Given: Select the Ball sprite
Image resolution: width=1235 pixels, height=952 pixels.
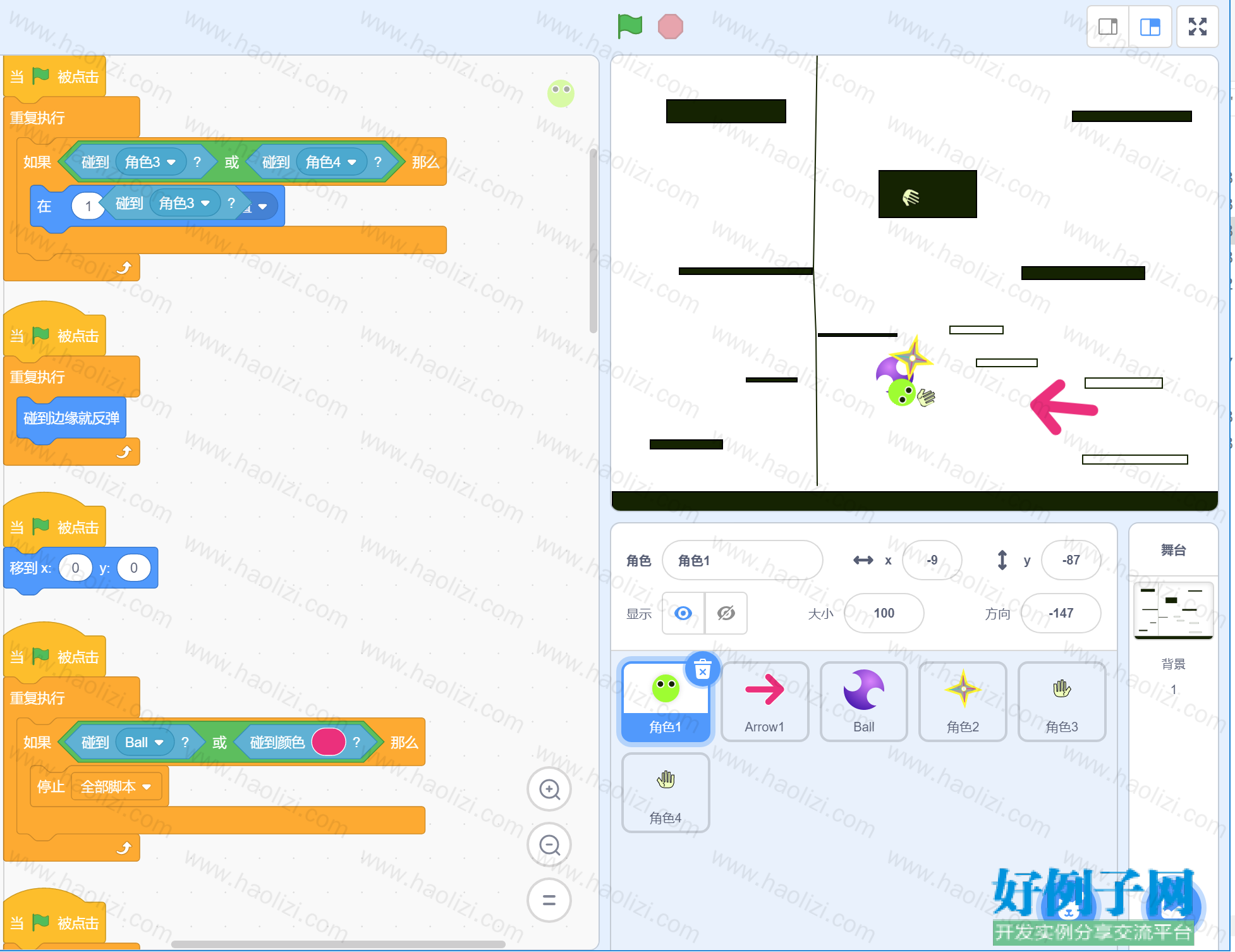Looking at the screenshot, I should 863,702.
